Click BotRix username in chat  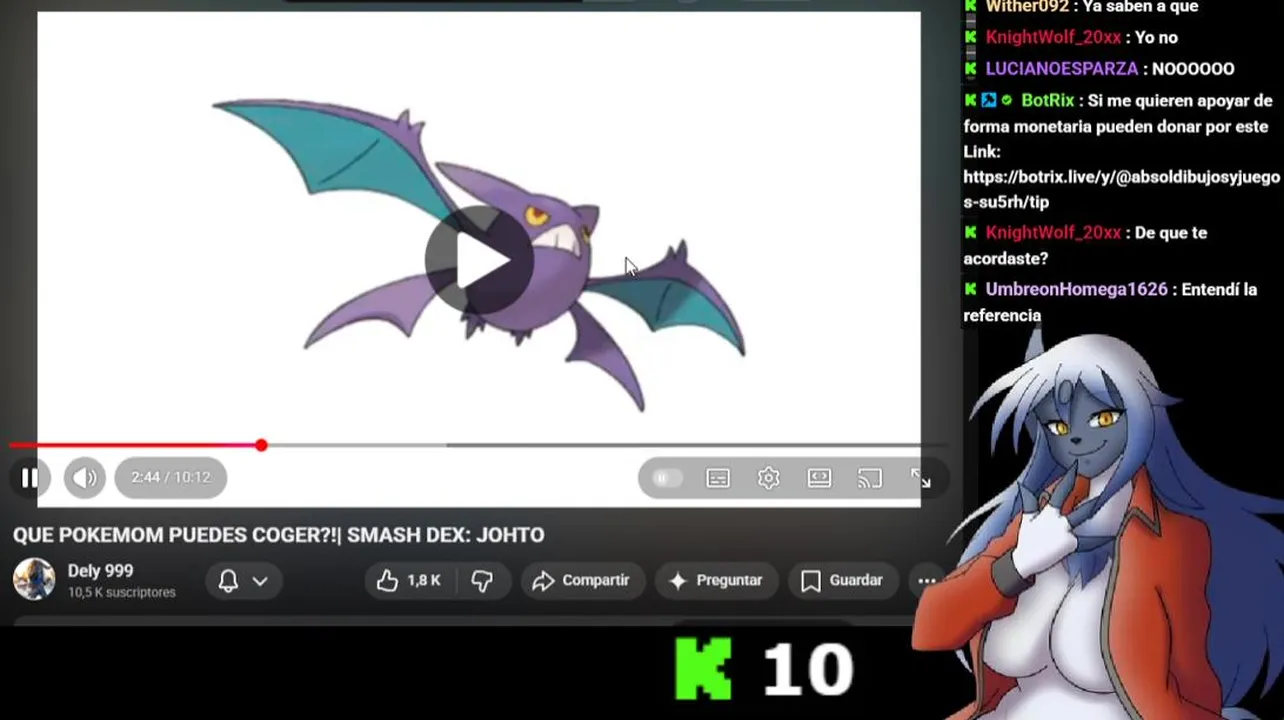tap(1047, 101)
